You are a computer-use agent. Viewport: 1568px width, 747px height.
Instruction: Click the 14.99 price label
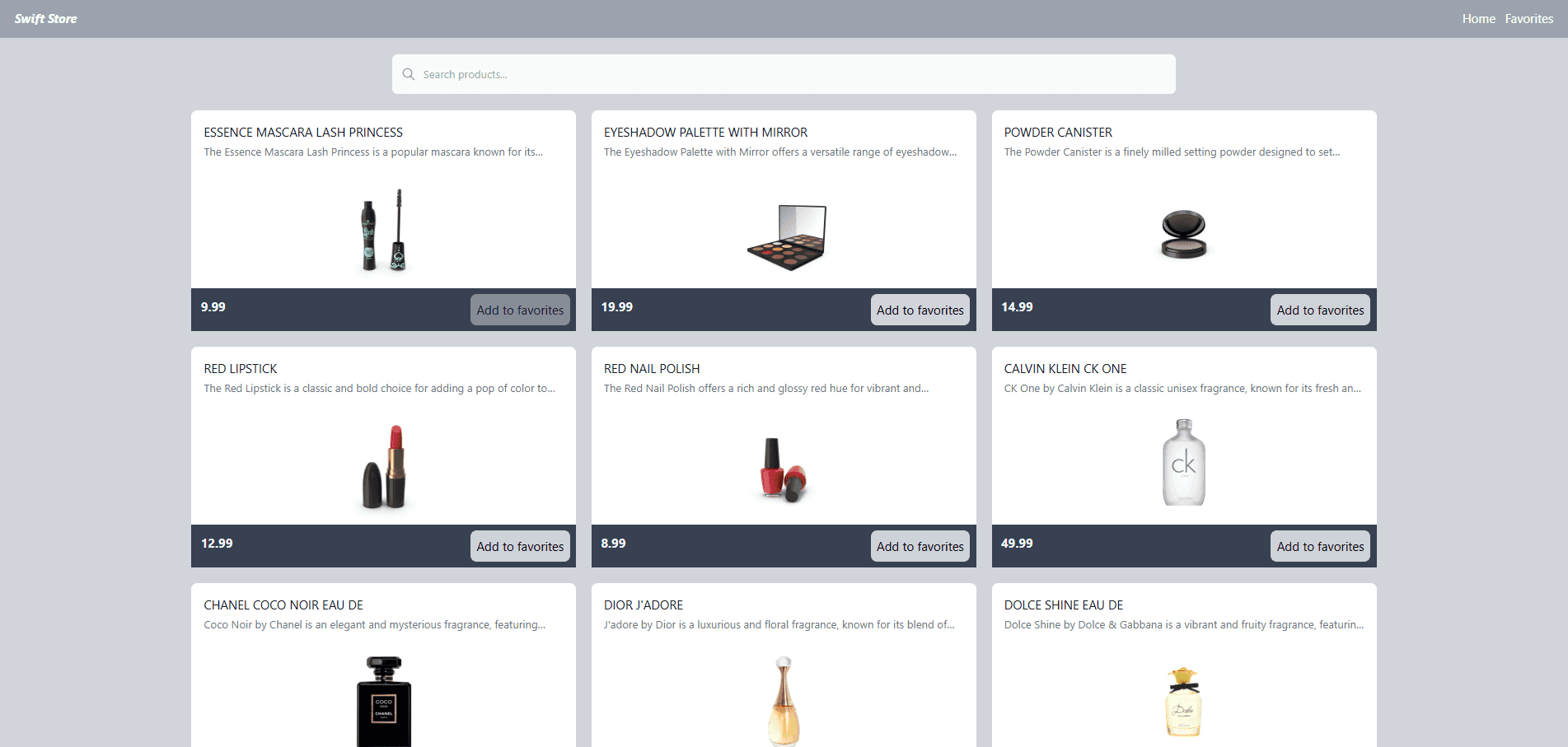pyautogui.click(x=1017, y=306)
